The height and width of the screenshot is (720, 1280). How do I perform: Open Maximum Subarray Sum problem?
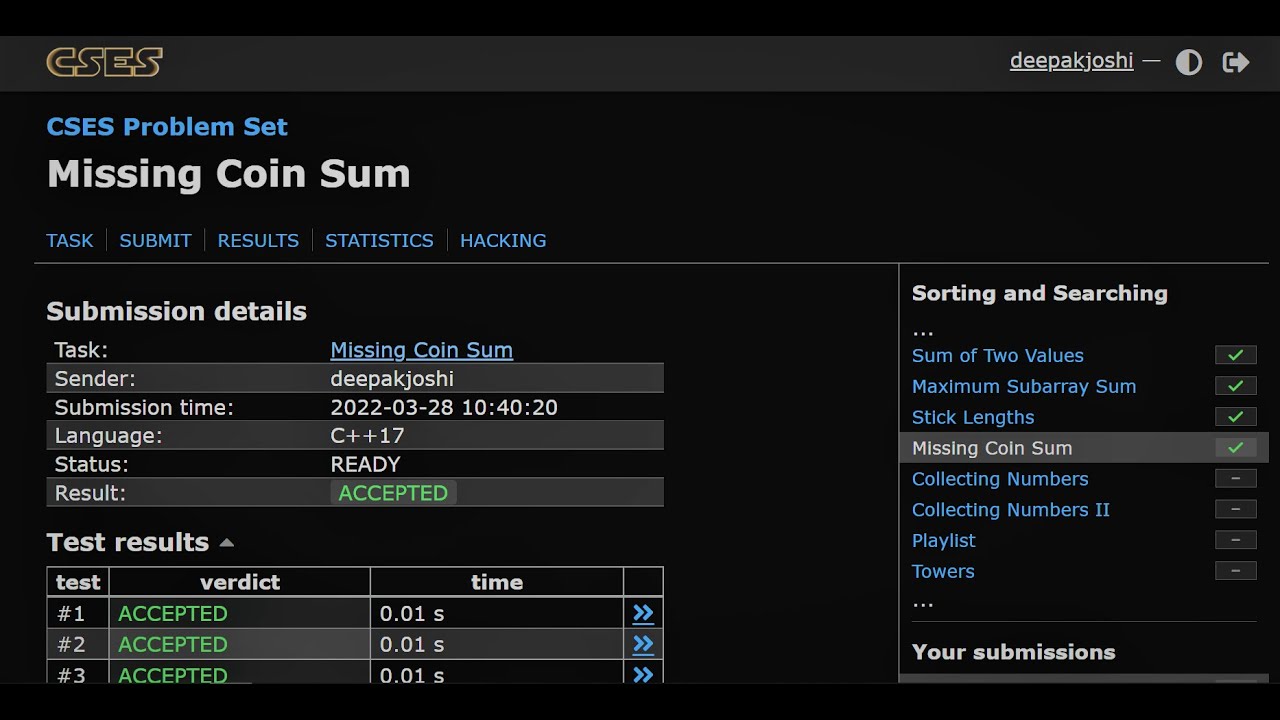tap(1024, 386)
